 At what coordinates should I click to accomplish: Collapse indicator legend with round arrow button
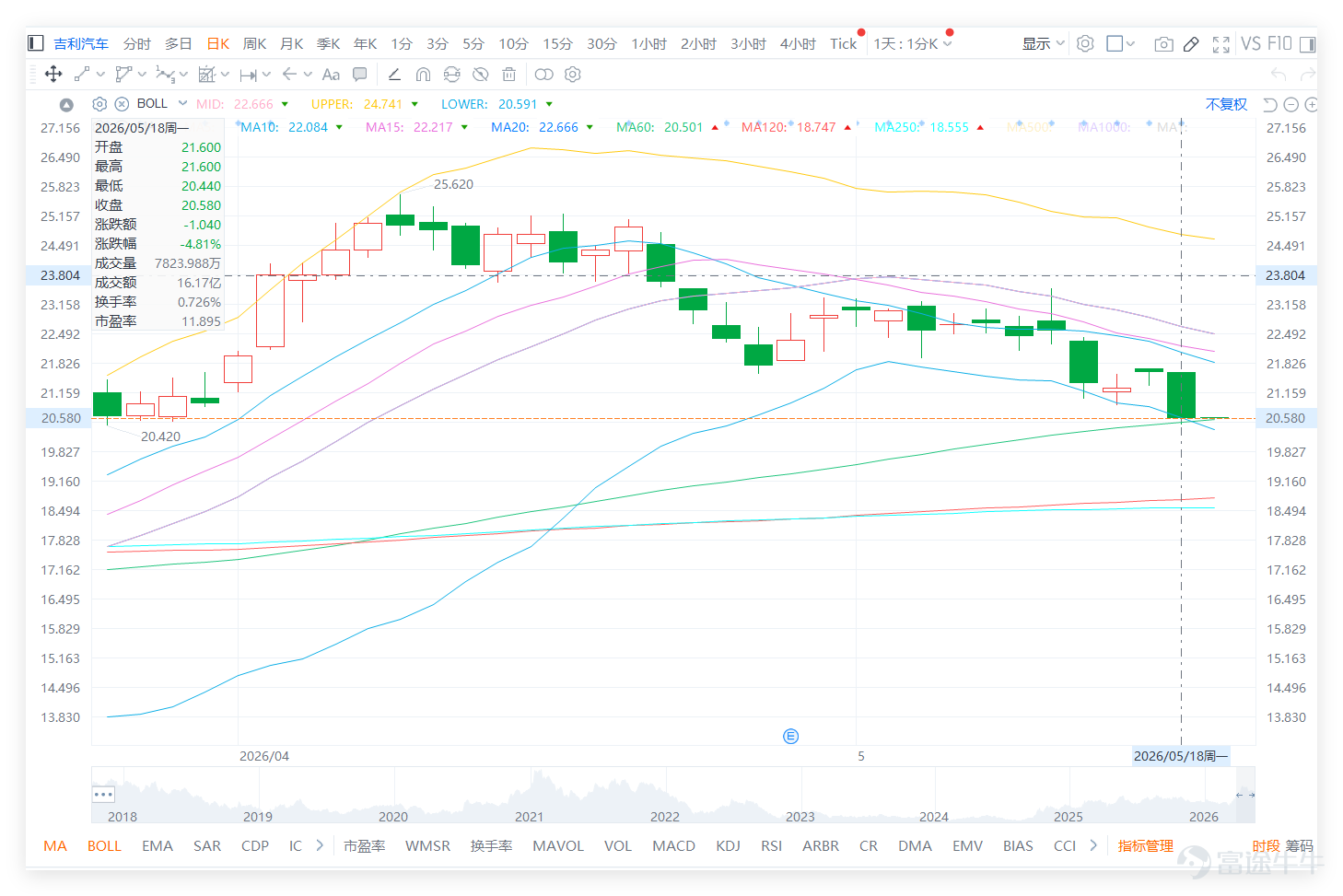pos(66,105)
